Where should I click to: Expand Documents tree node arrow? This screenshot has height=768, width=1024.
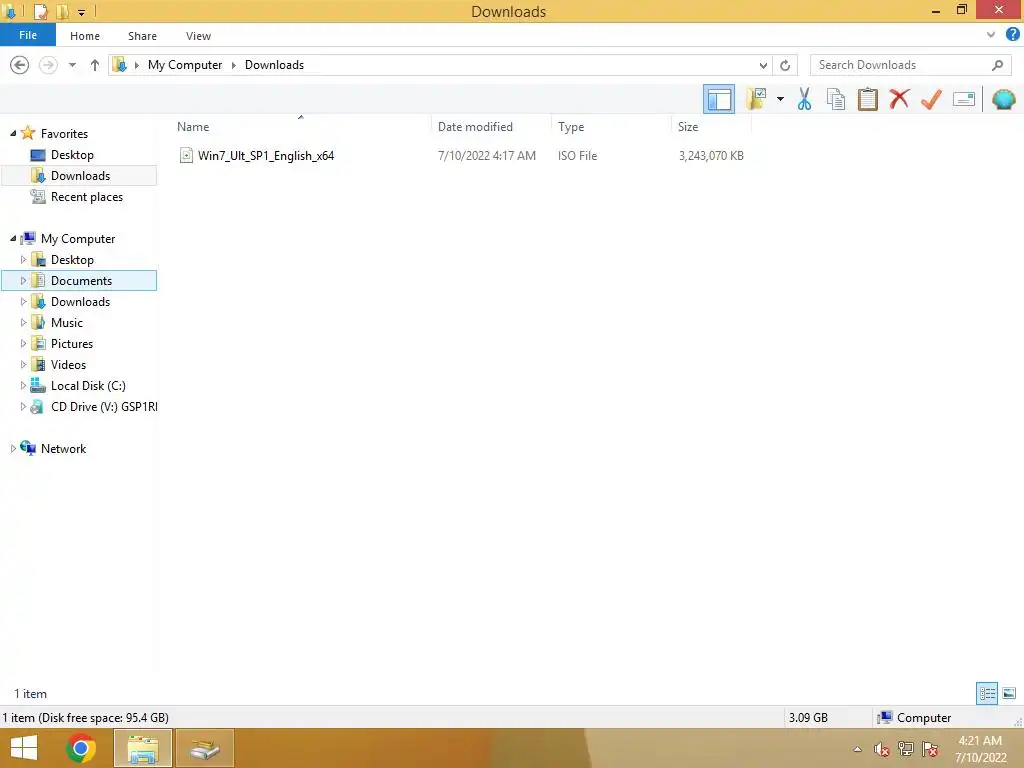pyautogui.click(x=24, y=281)
